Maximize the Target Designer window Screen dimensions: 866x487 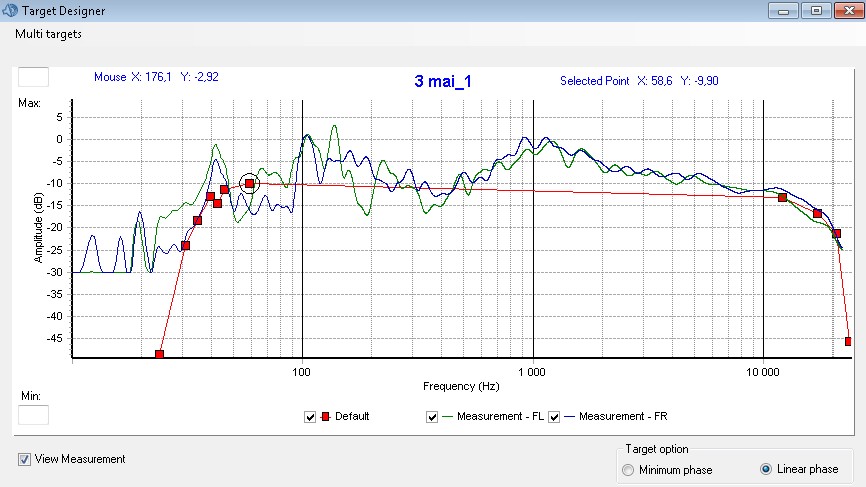[816, 10]
